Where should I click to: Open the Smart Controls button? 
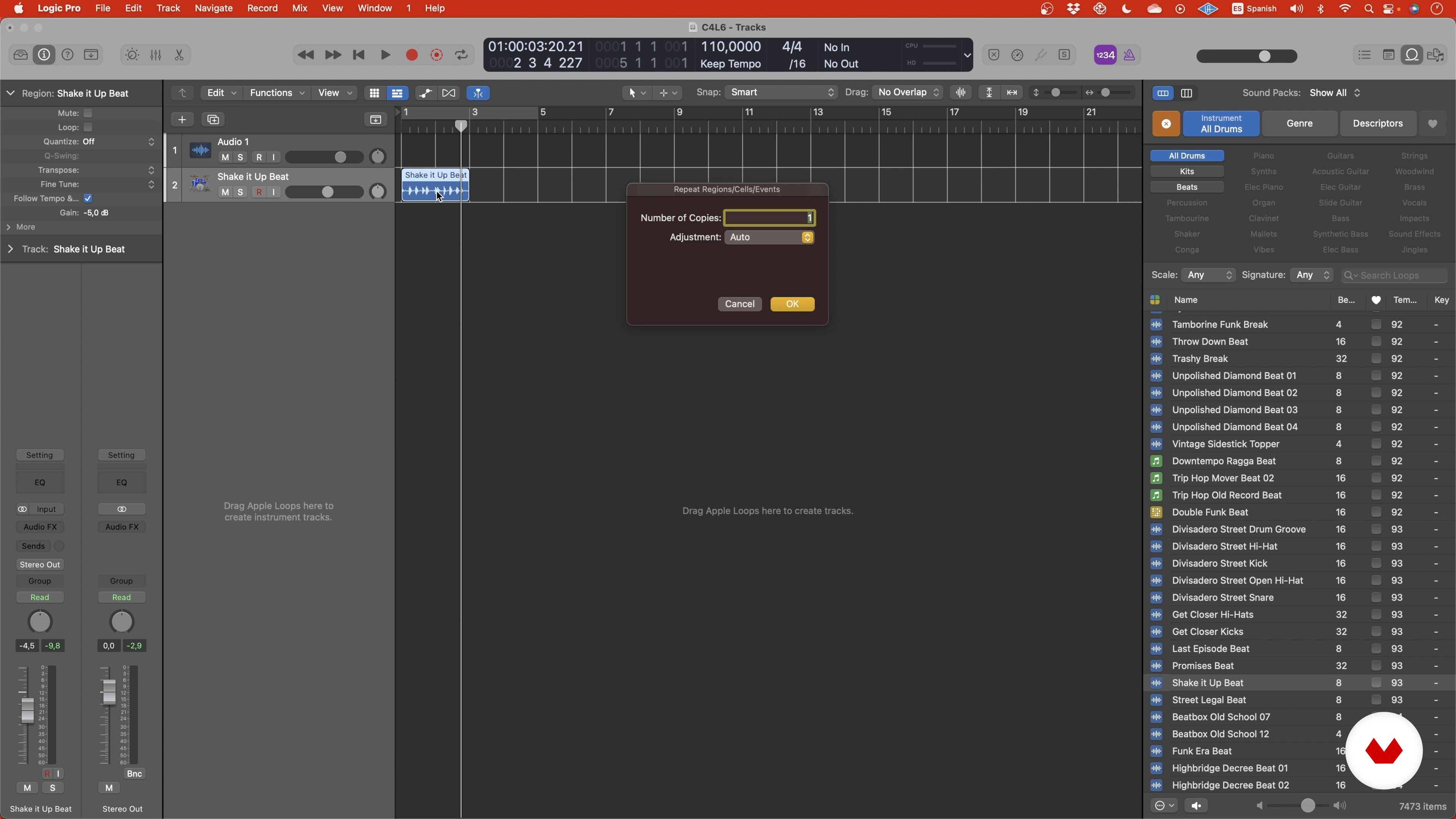pos(132,55)
